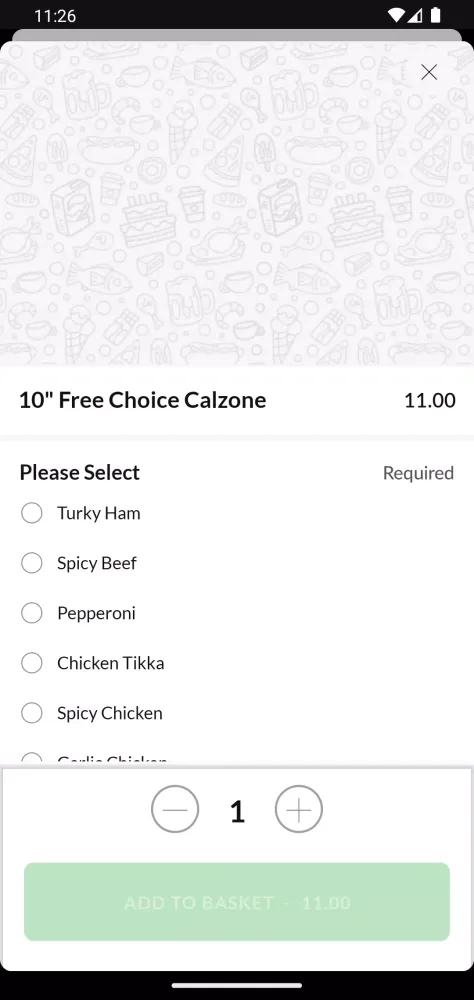Tap the Wi-Fi status bar icon
474x1000 pixels.
click(x=397, y=15)
